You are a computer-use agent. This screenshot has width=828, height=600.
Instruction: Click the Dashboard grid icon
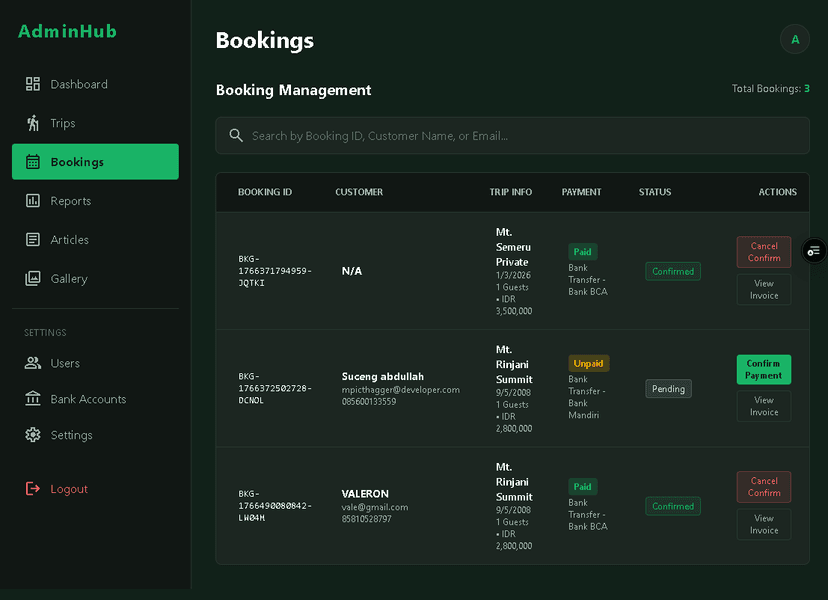click(x=33, y=84)
